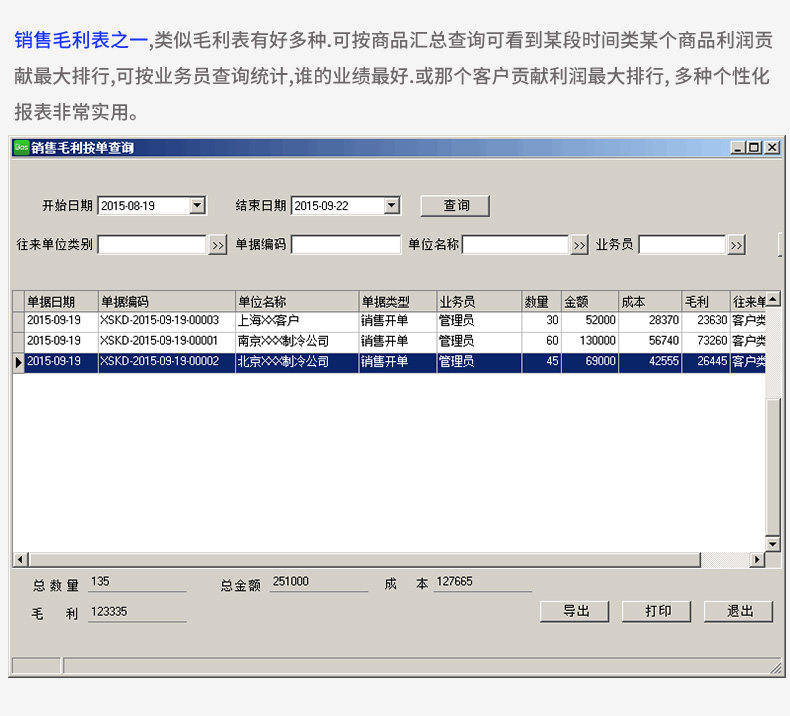The width and height of the screenshot is (790, 716).
Task: Select row XSKD-2015-09-19-00003
Action: coord(389,321)
